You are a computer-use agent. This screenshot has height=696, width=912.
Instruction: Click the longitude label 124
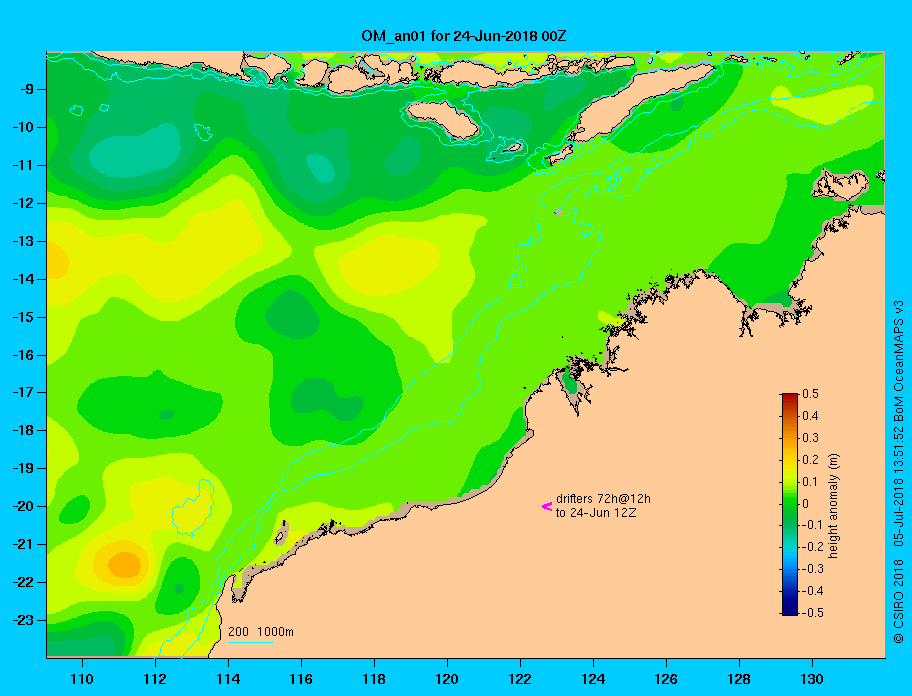(x=593, y=679)
